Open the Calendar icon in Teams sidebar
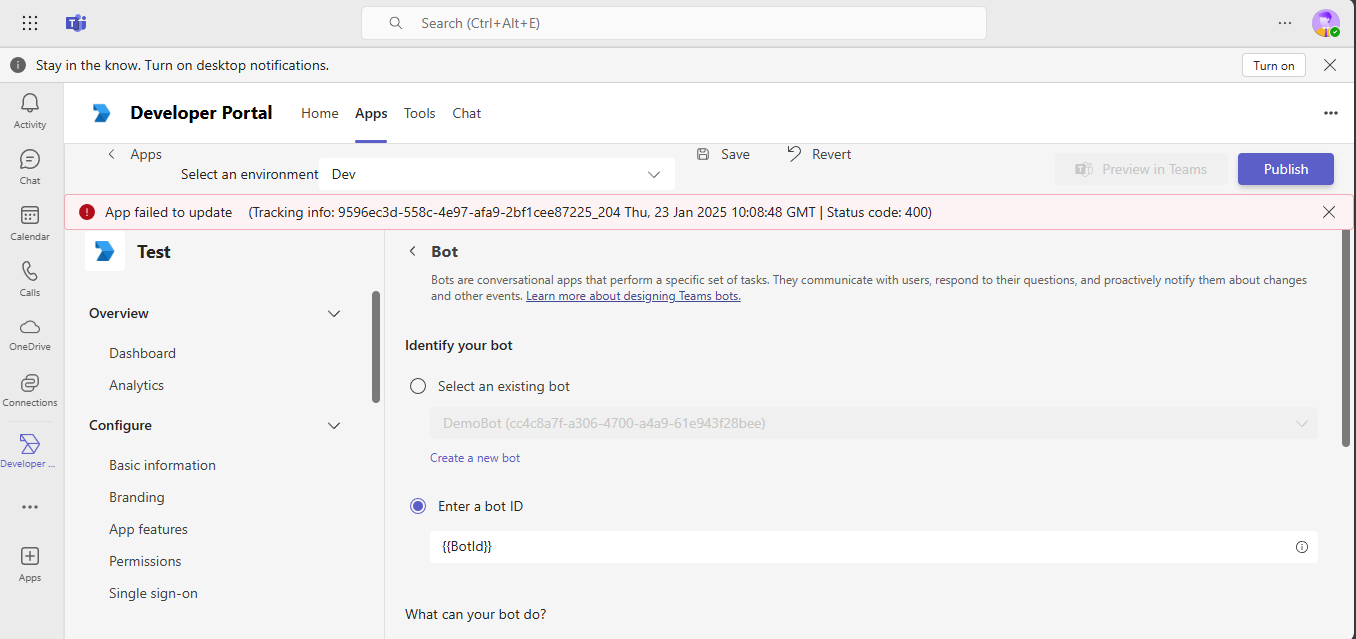Image resolution: width=1356 pixels, height=639 pixels. click(29, 218)
